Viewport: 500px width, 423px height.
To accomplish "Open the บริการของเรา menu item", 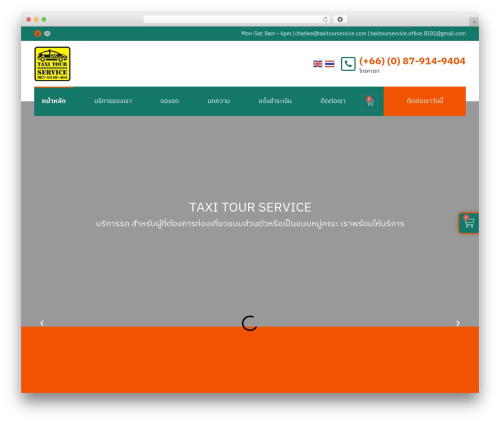I will tap(113, 101).
